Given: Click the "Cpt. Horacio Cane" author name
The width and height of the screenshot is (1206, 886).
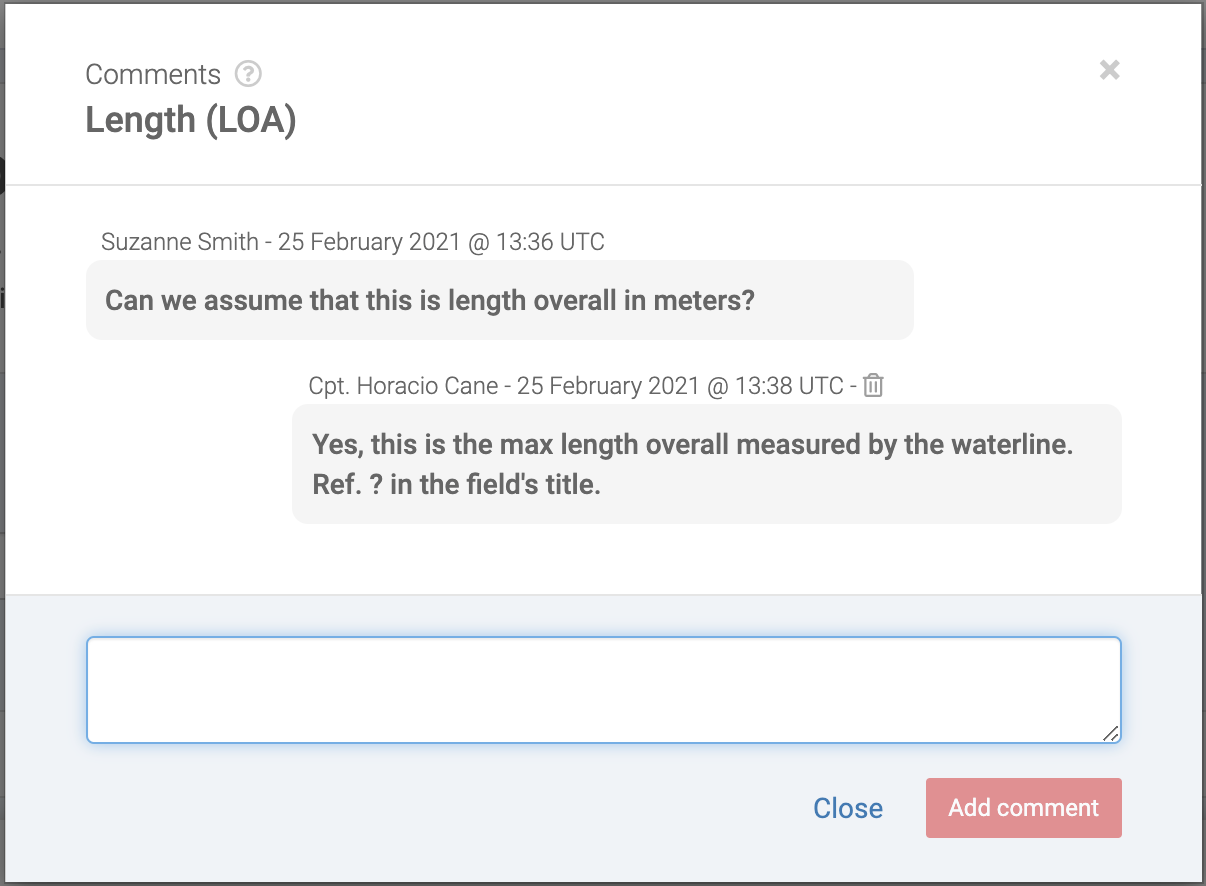Looking at the screenshot, I should 403,386.
